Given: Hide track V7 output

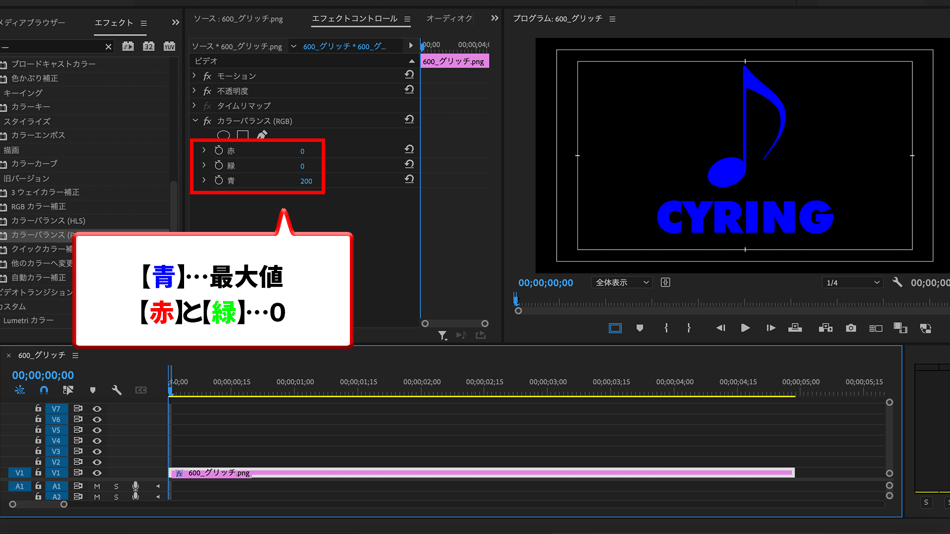Looking at the screenshot, I should click(x=97, y=409).
